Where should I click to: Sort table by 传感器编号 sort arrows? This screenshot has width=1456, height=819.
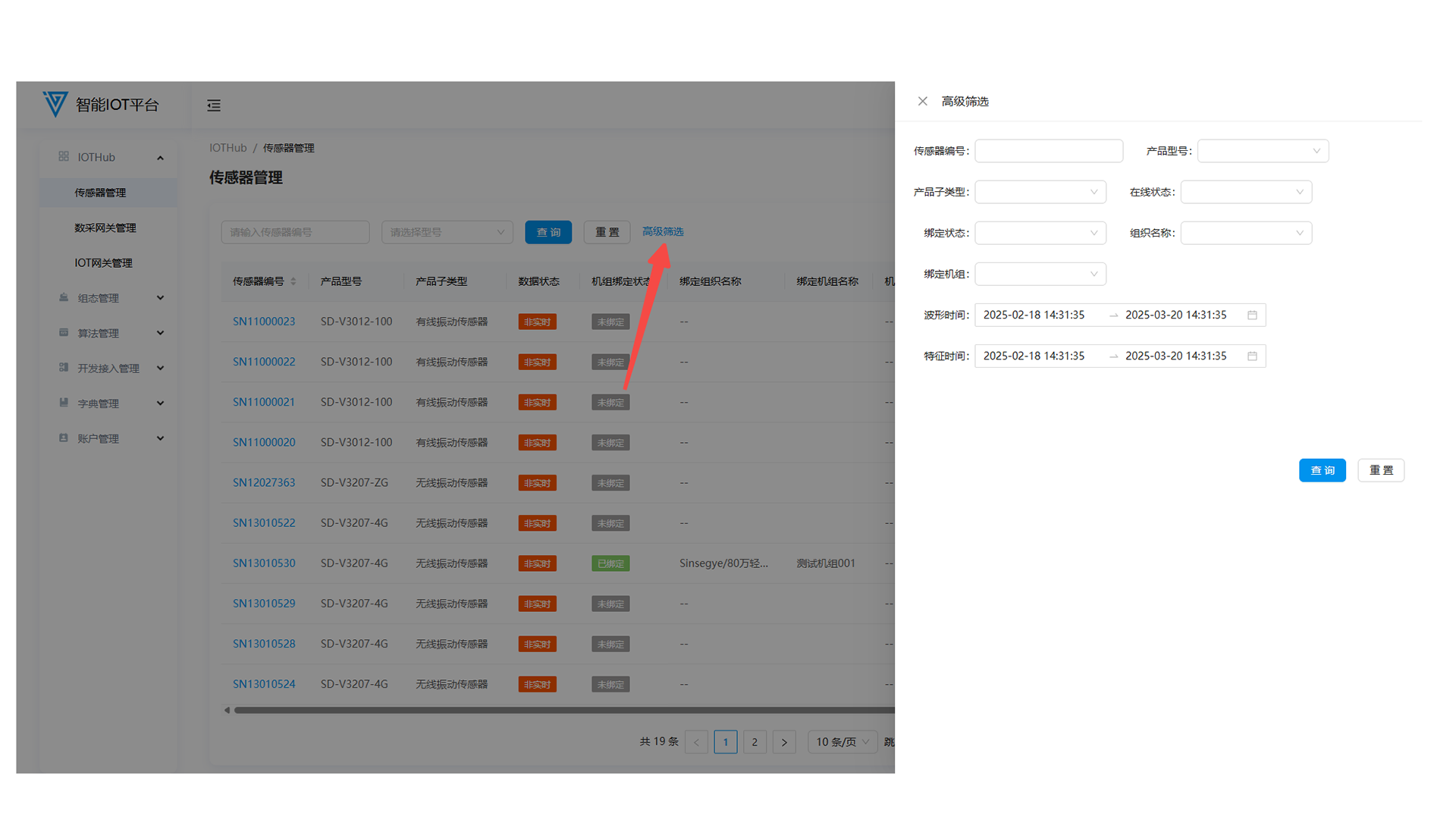click(293, 281)
